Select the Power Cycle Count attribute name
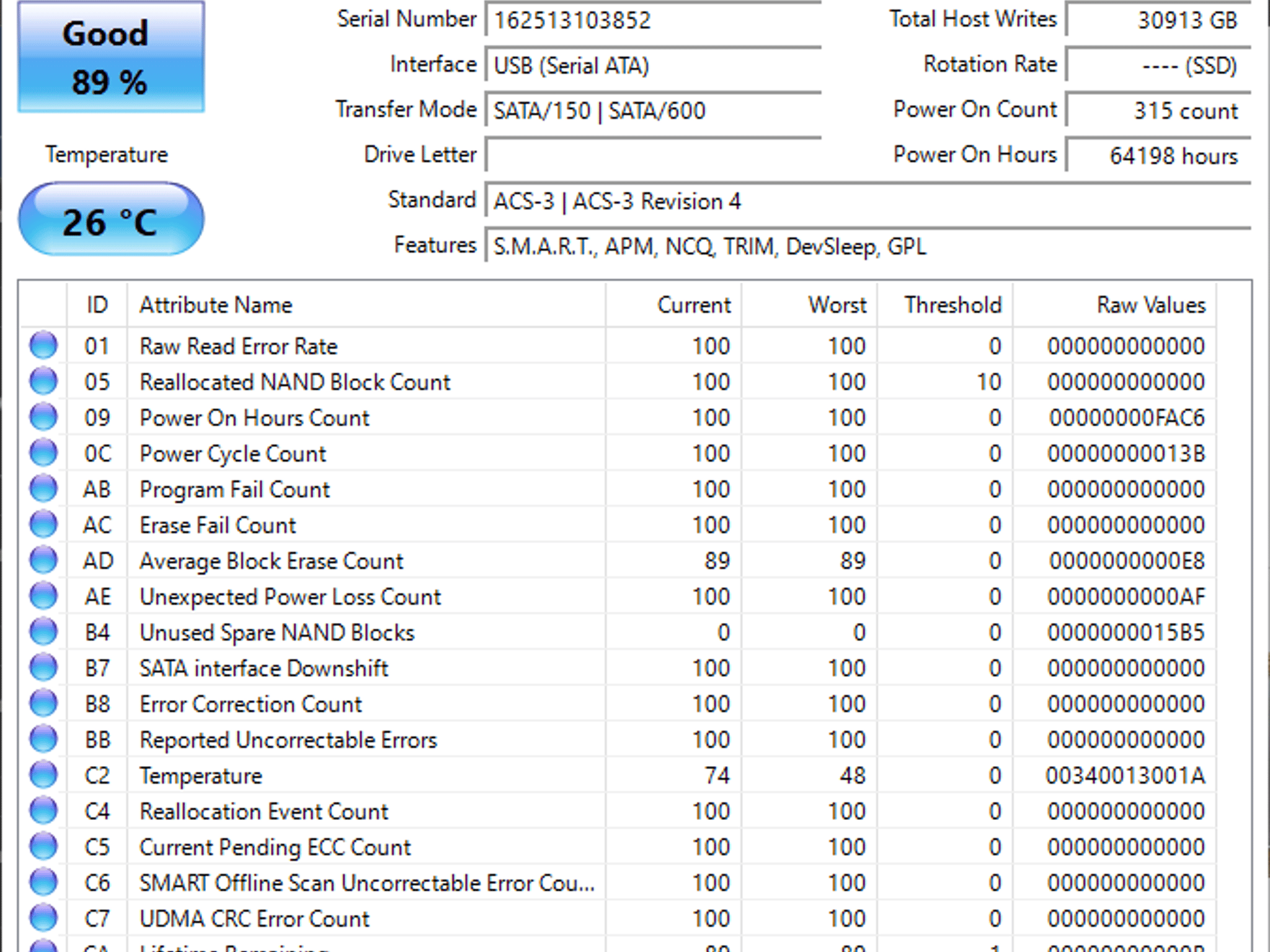 pyautogui.click(x=233, y=454)
